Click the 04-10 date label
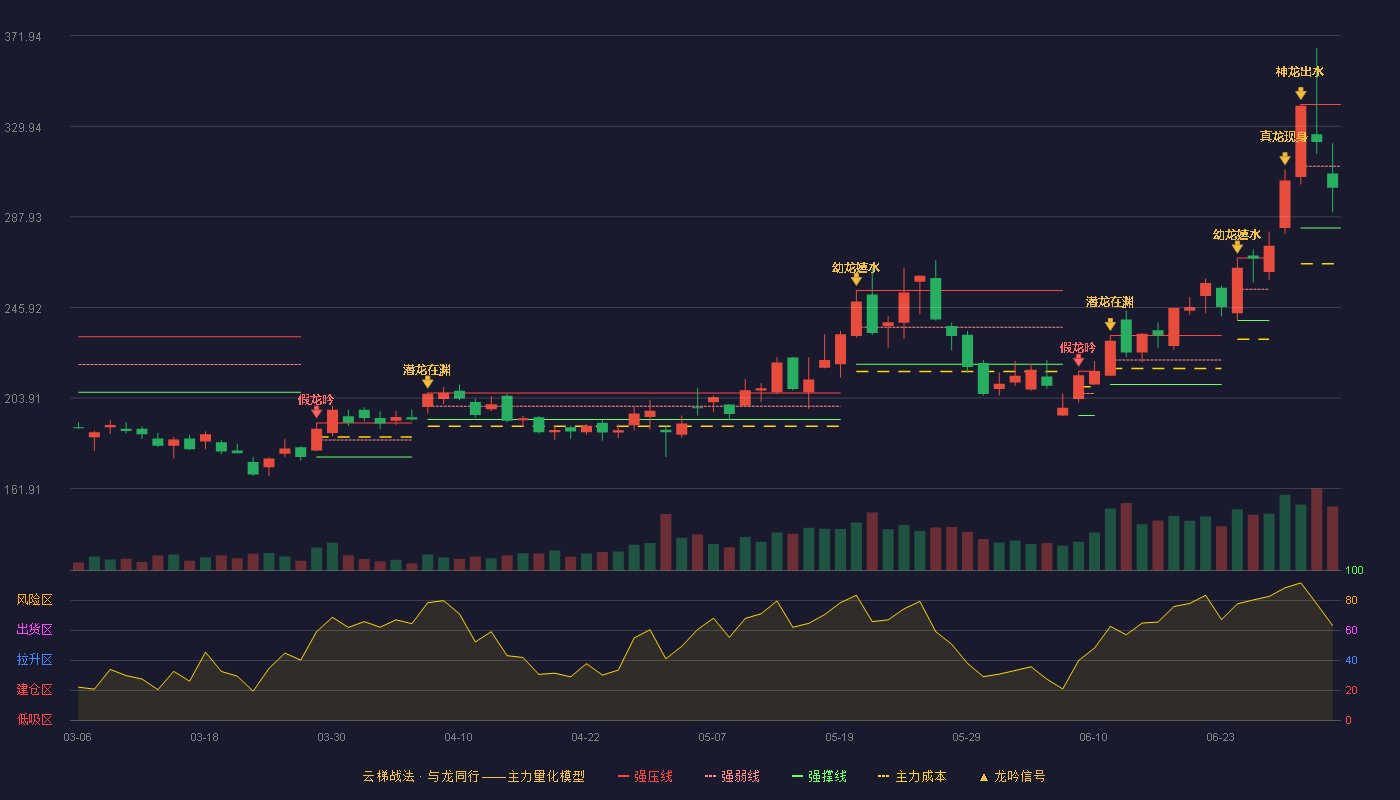 [458, 737]
